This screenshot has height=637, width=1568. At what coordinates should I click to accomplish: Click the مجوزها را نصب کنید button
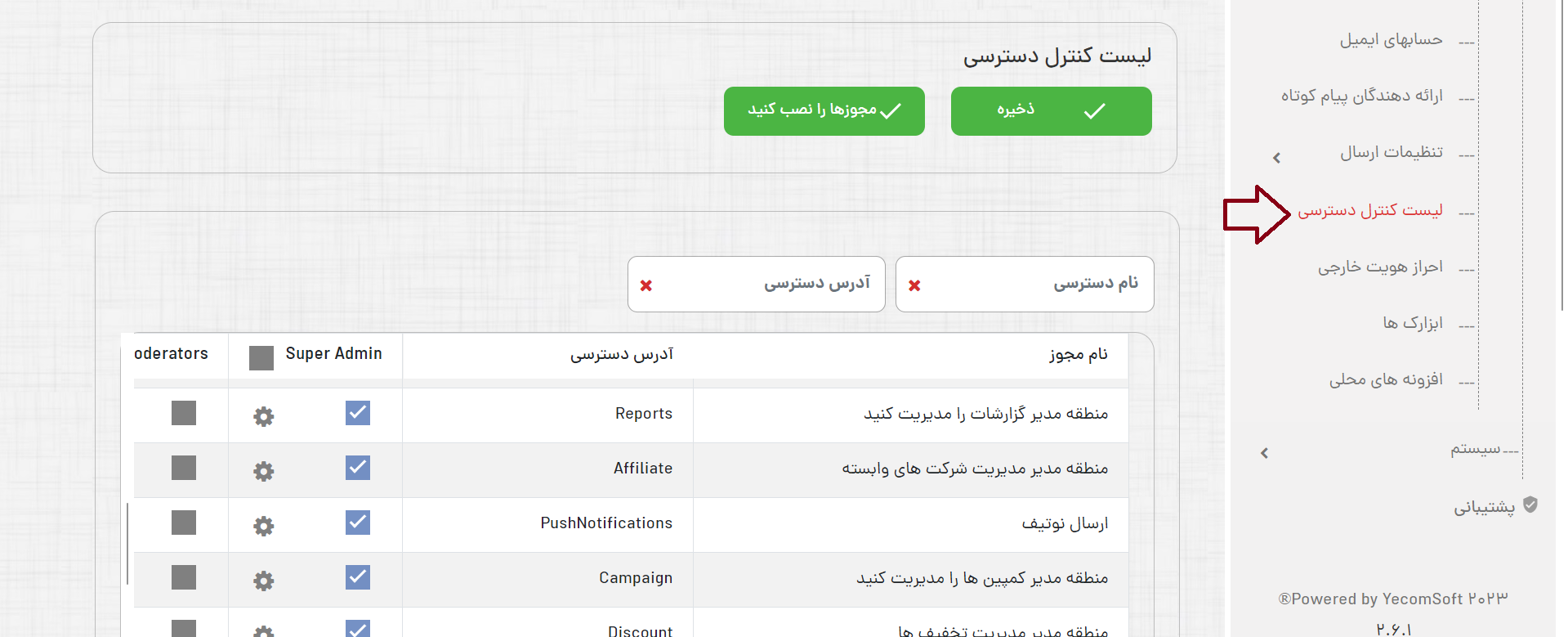point(824,111)
